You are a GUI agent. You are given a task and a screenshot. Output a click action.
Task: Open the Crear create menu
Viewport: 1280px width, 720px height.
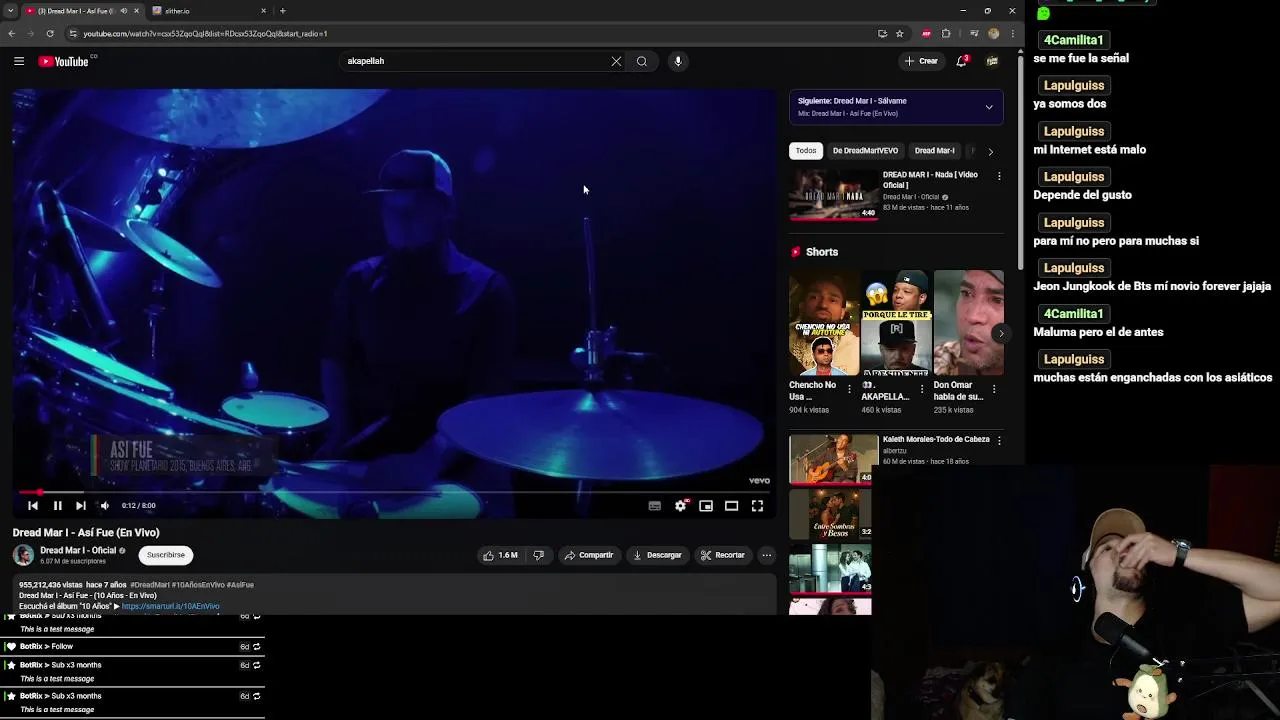[x=921, y=61]
